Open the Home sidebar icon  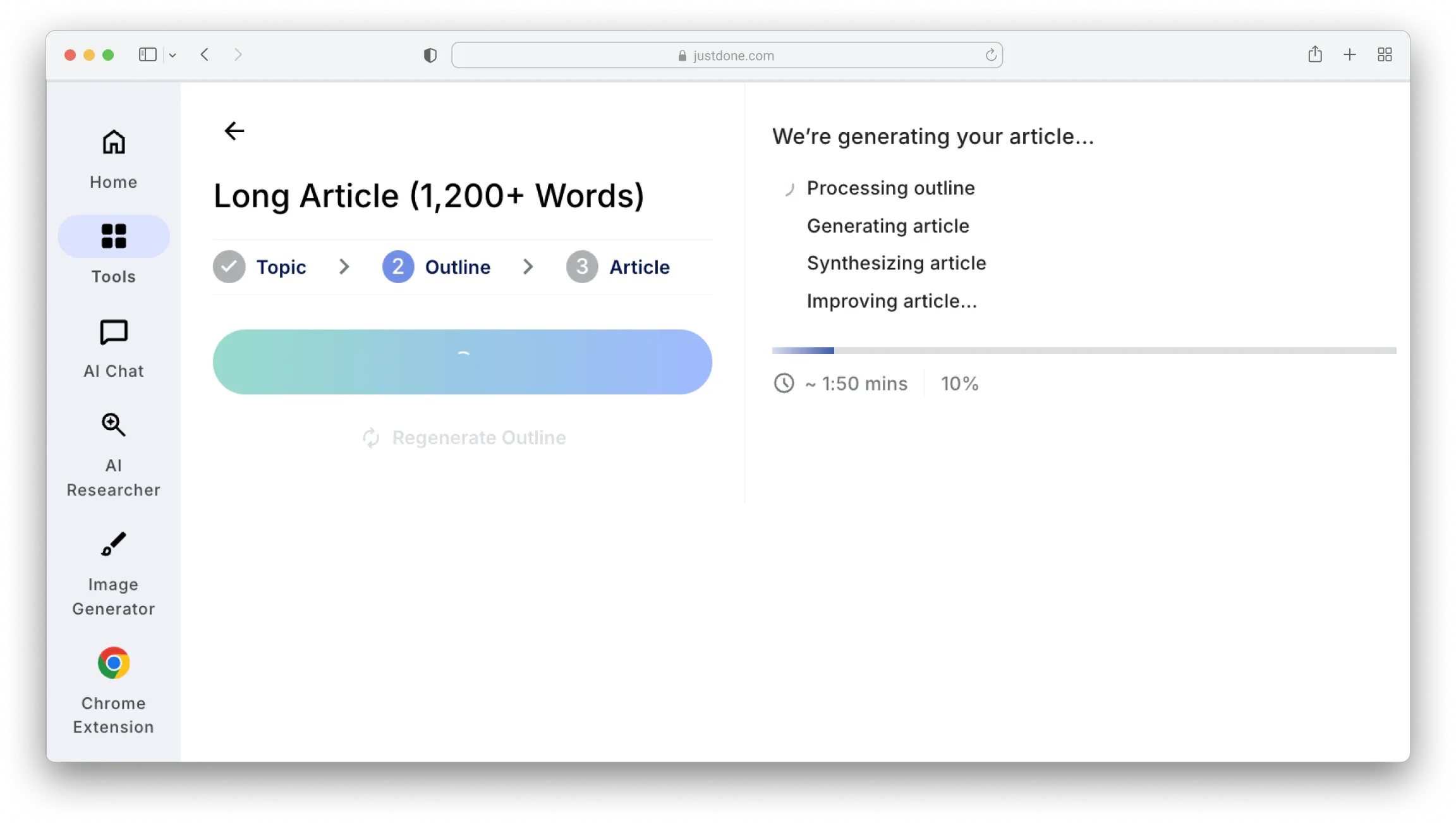[x=114, y=143]
